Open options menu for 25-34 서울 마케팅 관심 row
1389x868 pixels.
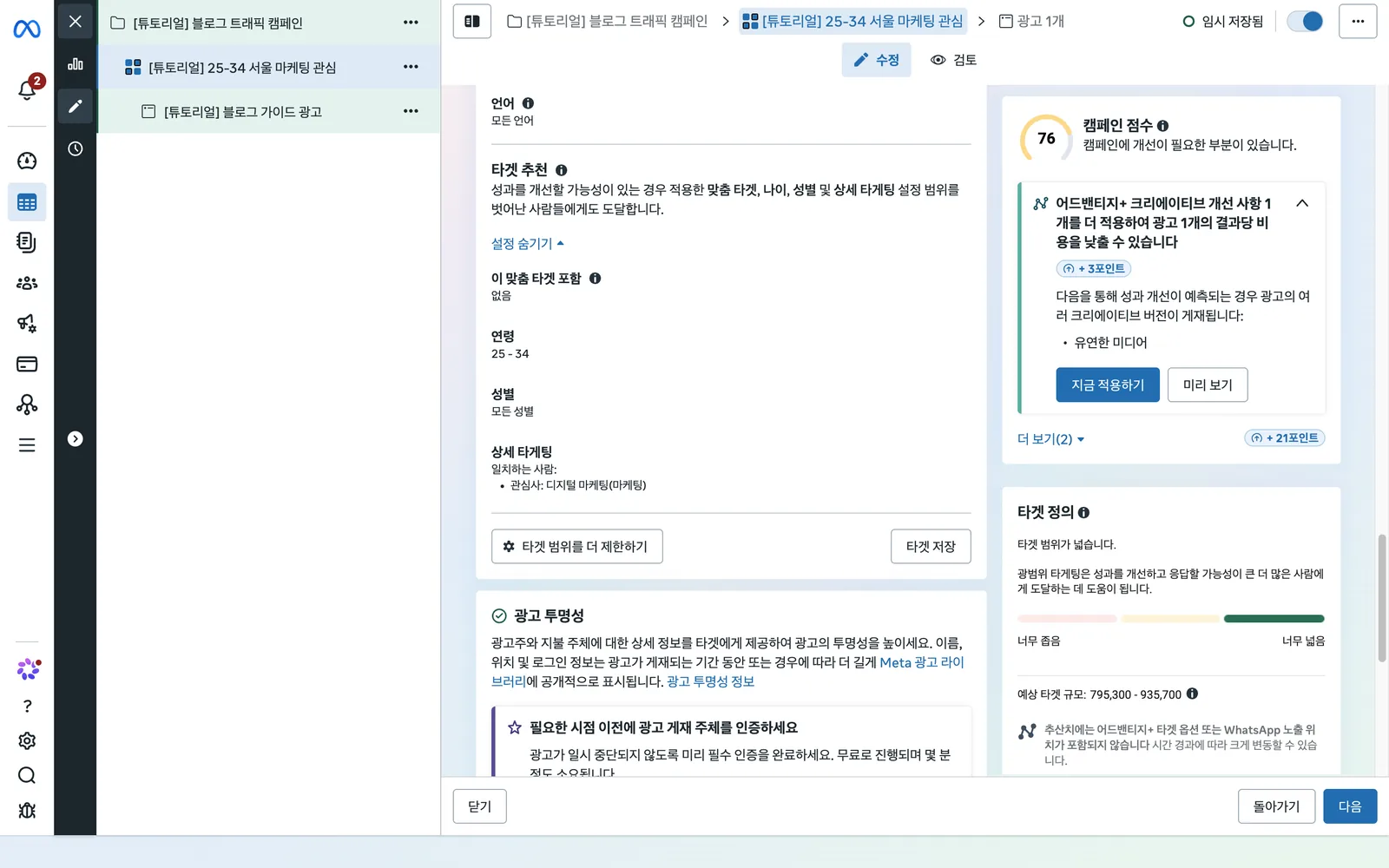(411, 67)
